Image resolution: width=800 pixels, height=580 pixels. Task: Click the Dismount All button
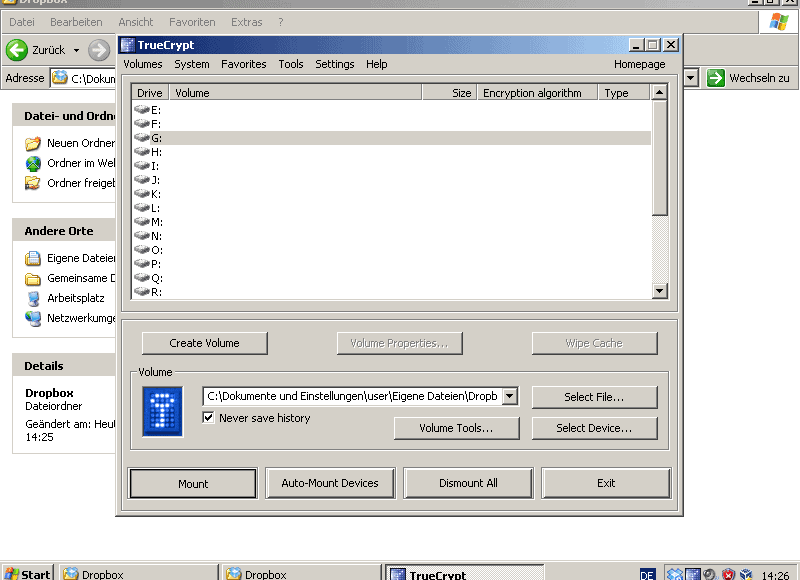tap(468, 483)
